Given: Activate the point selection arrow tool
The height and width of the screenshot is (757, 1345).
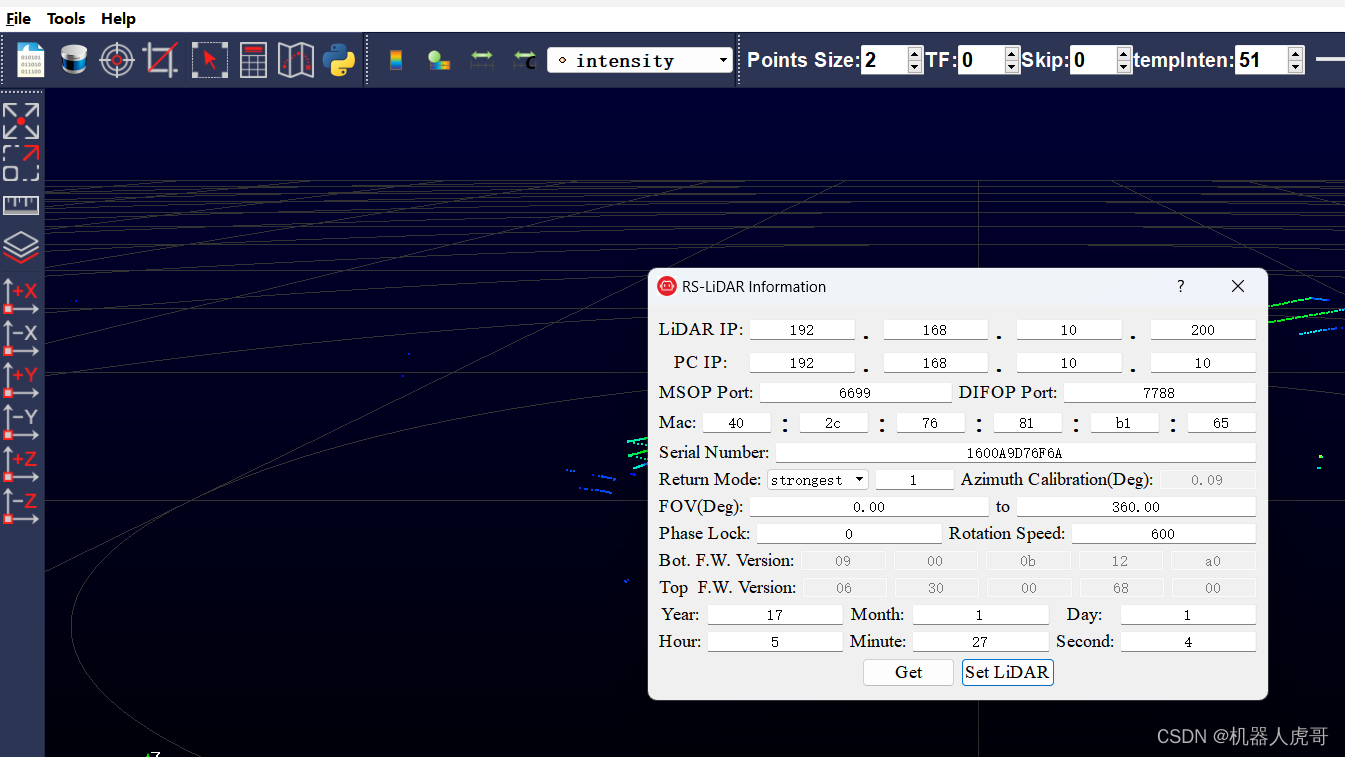Looking at the screenshot, I should pyautogui.click(x=209, y=60).
